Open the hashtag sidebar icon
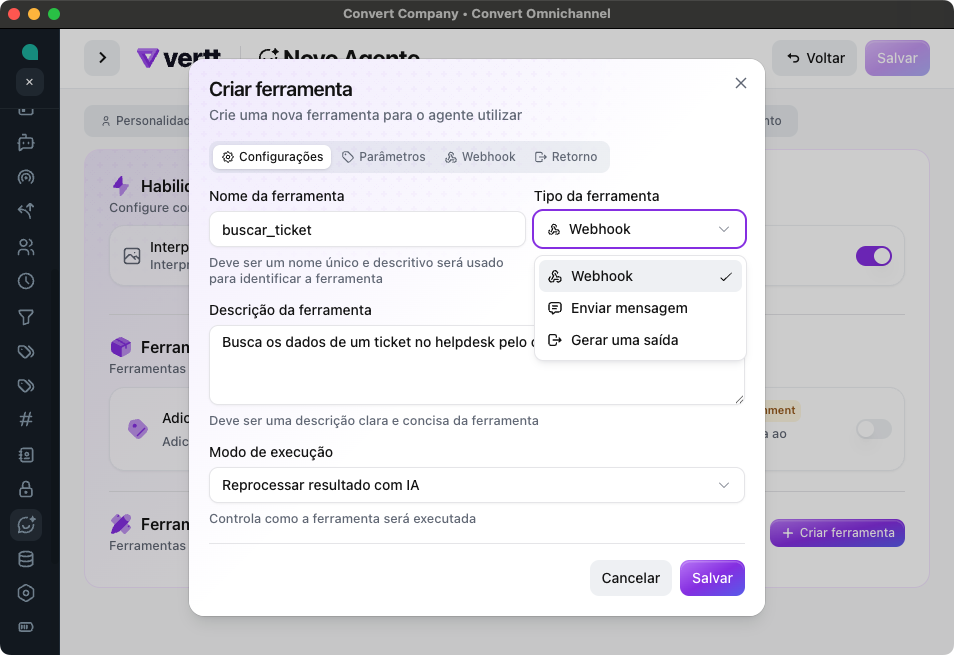 (x=26, y=419)
